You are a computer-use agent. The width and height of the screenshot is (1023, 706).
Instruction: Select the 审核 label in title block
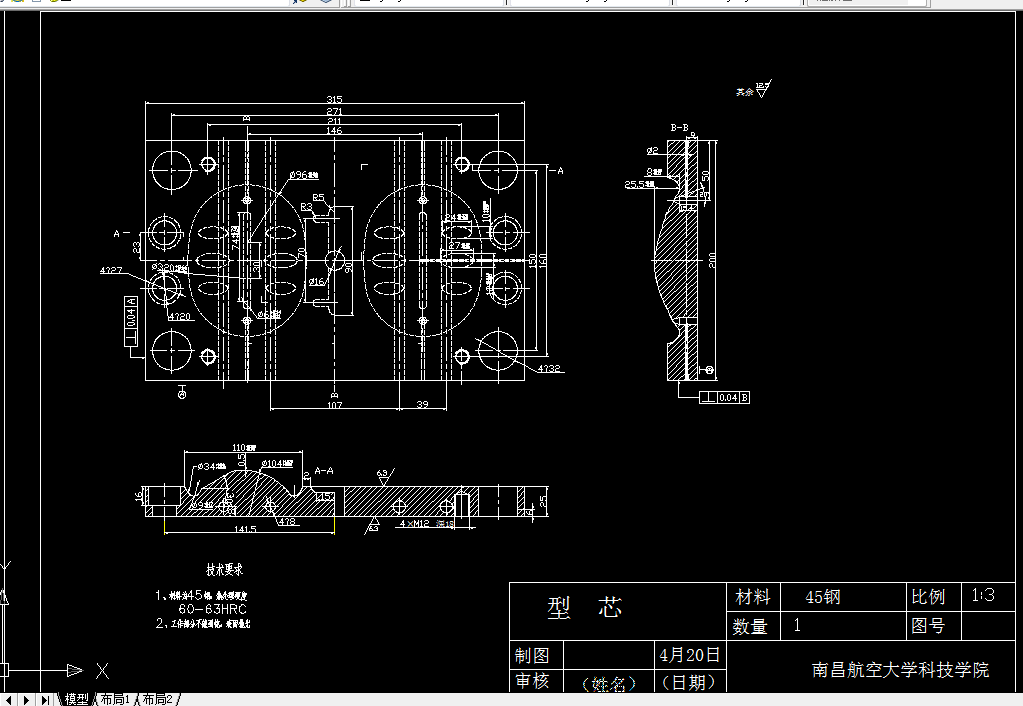click(532, 681)
